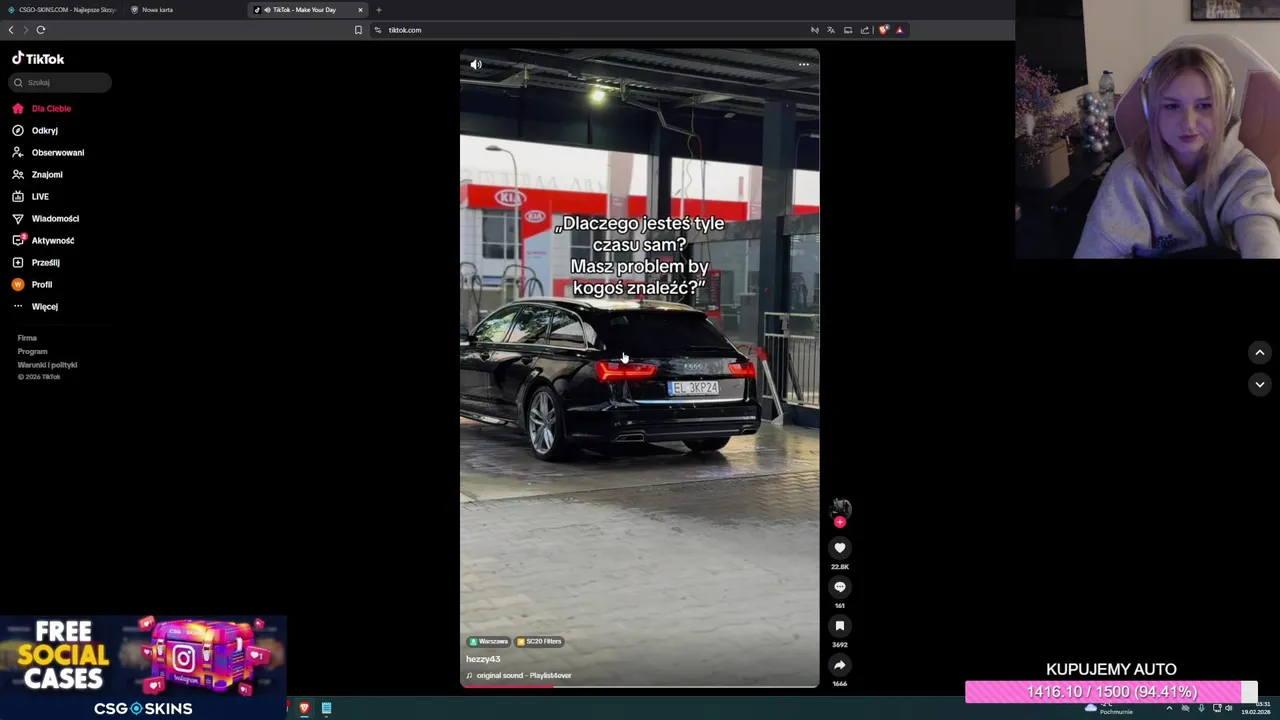Open the Znajomi section
This screenshot has height=720, width=1280.
38,174
